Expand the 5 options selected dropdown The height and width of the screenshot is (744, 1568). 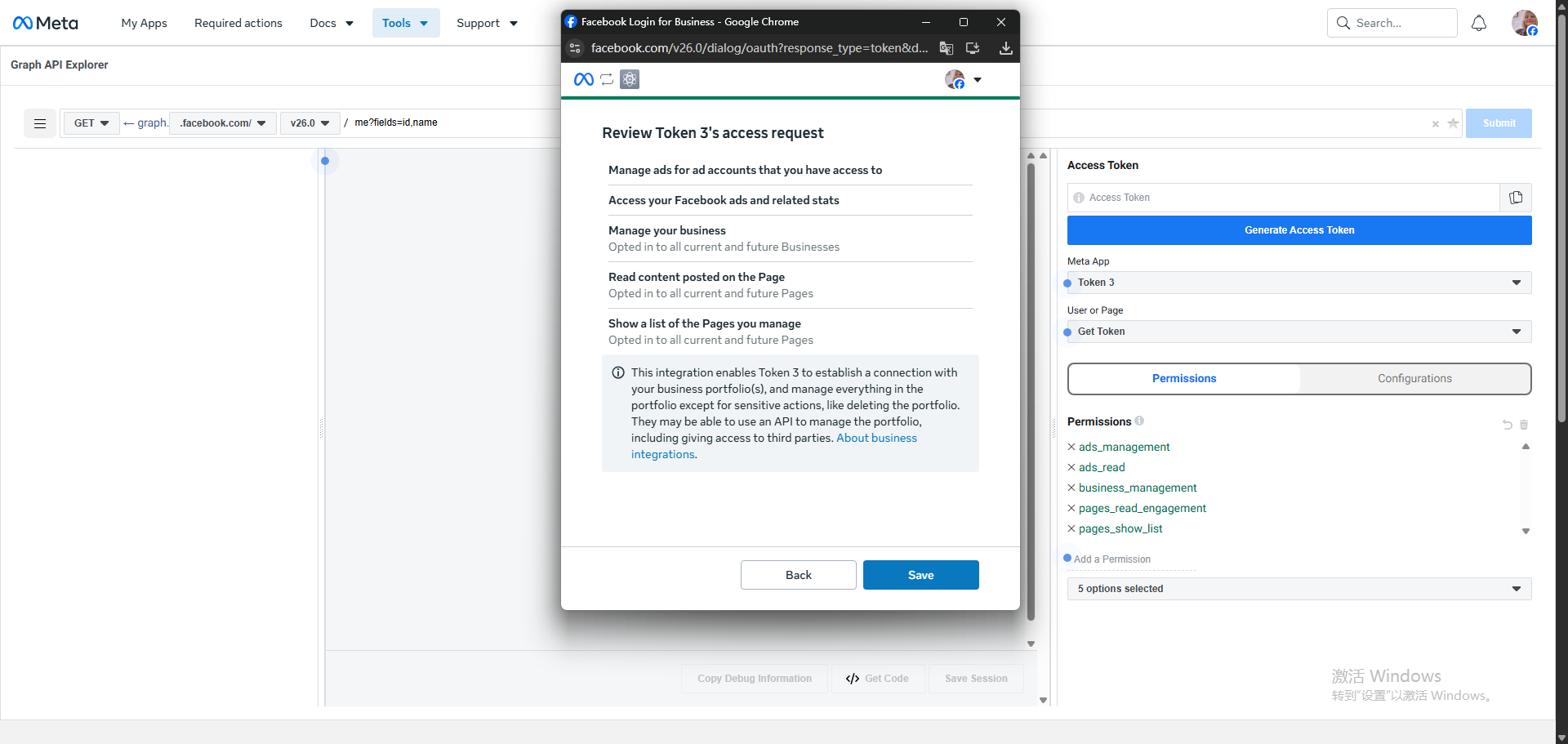pyautogui.click(x=1299, y=589)
